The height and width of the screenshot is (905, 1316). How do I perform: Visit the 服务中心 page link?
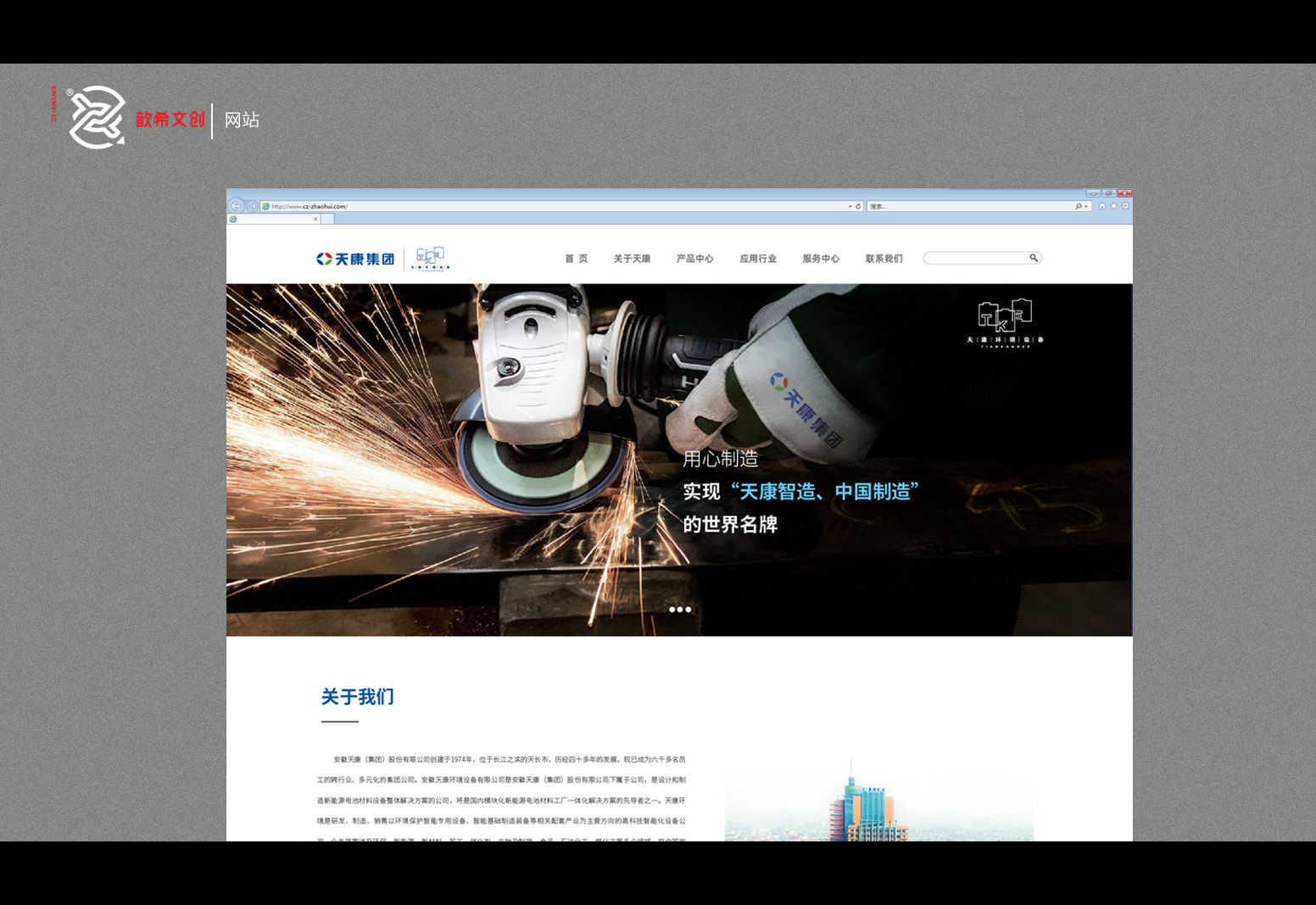tap(821, 259)
